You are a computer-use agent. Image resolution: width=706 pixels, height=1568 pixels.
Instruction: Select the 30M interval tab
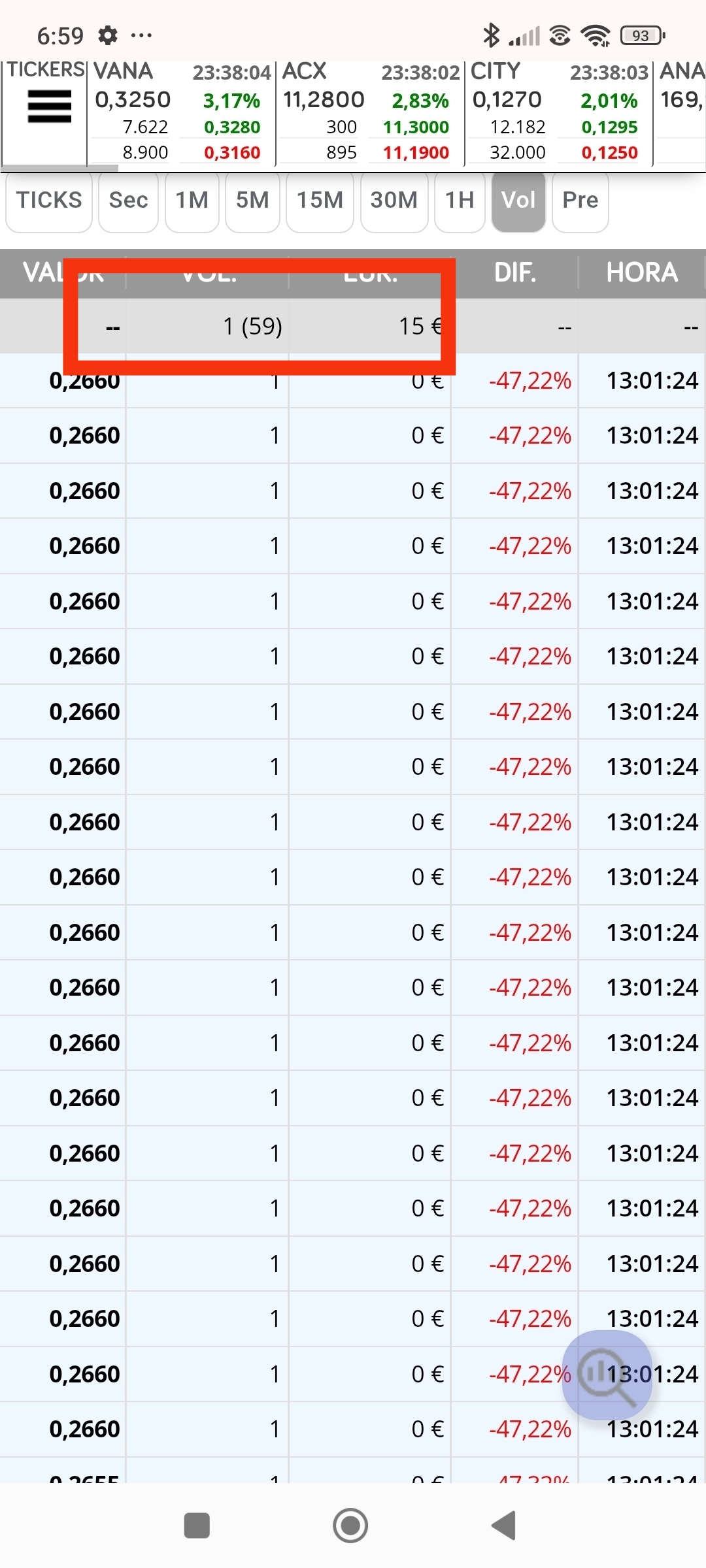pos(394,201)
